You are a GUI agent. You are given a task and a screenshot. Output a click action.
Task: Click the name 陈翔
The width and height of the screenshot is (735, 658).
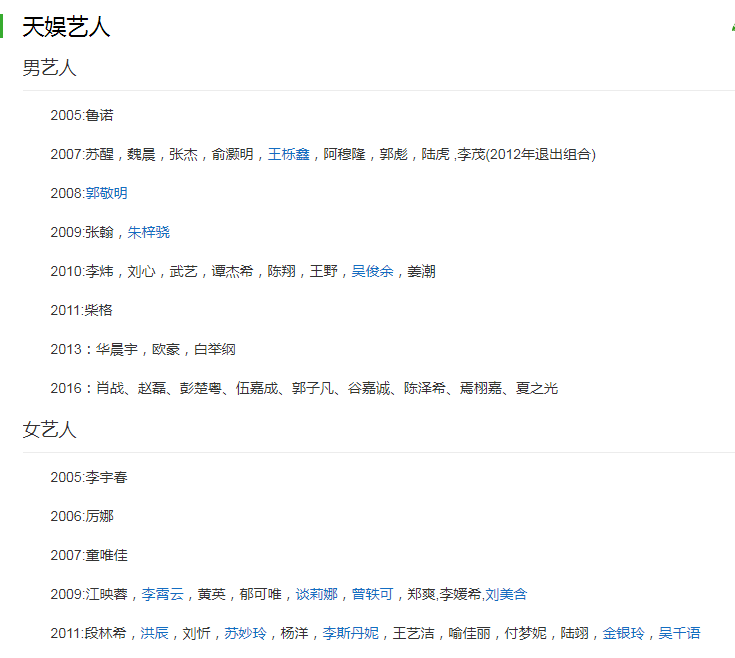(x=282, y=271)
